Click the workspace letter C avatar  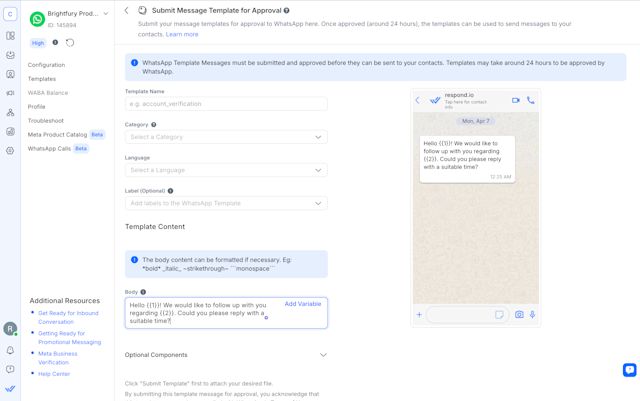tap(10, 14)
